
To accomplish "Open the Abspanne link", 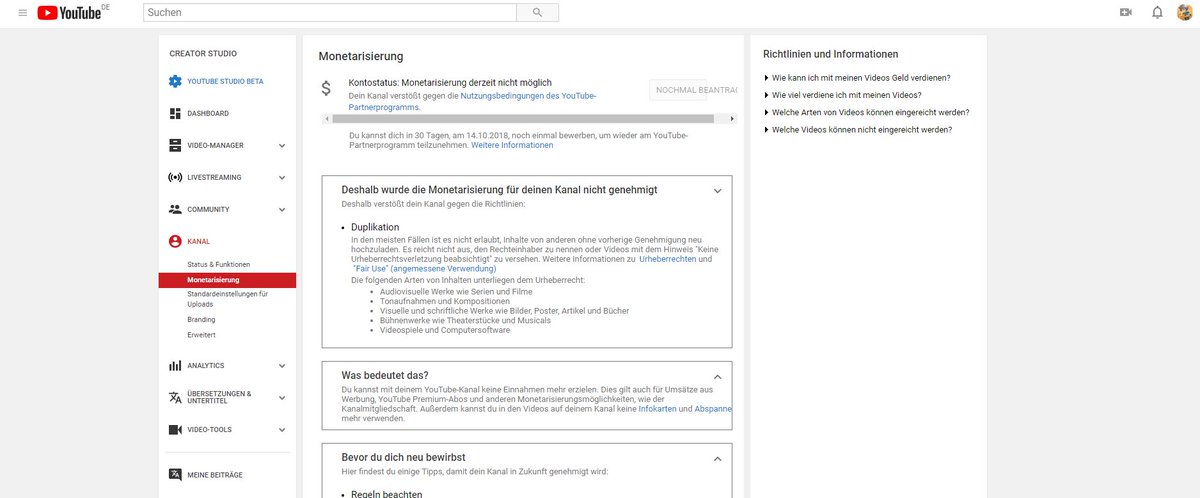I will (x=712, y=409).
